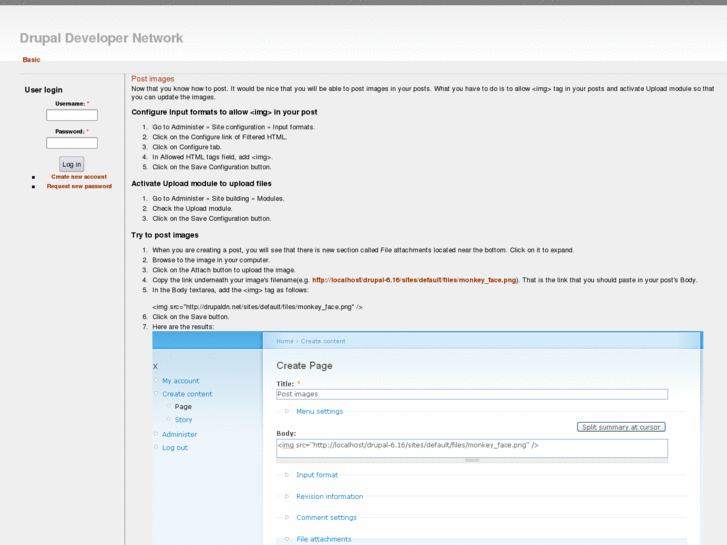
Task: Expand the Input format section
Action: click(317, 475)
